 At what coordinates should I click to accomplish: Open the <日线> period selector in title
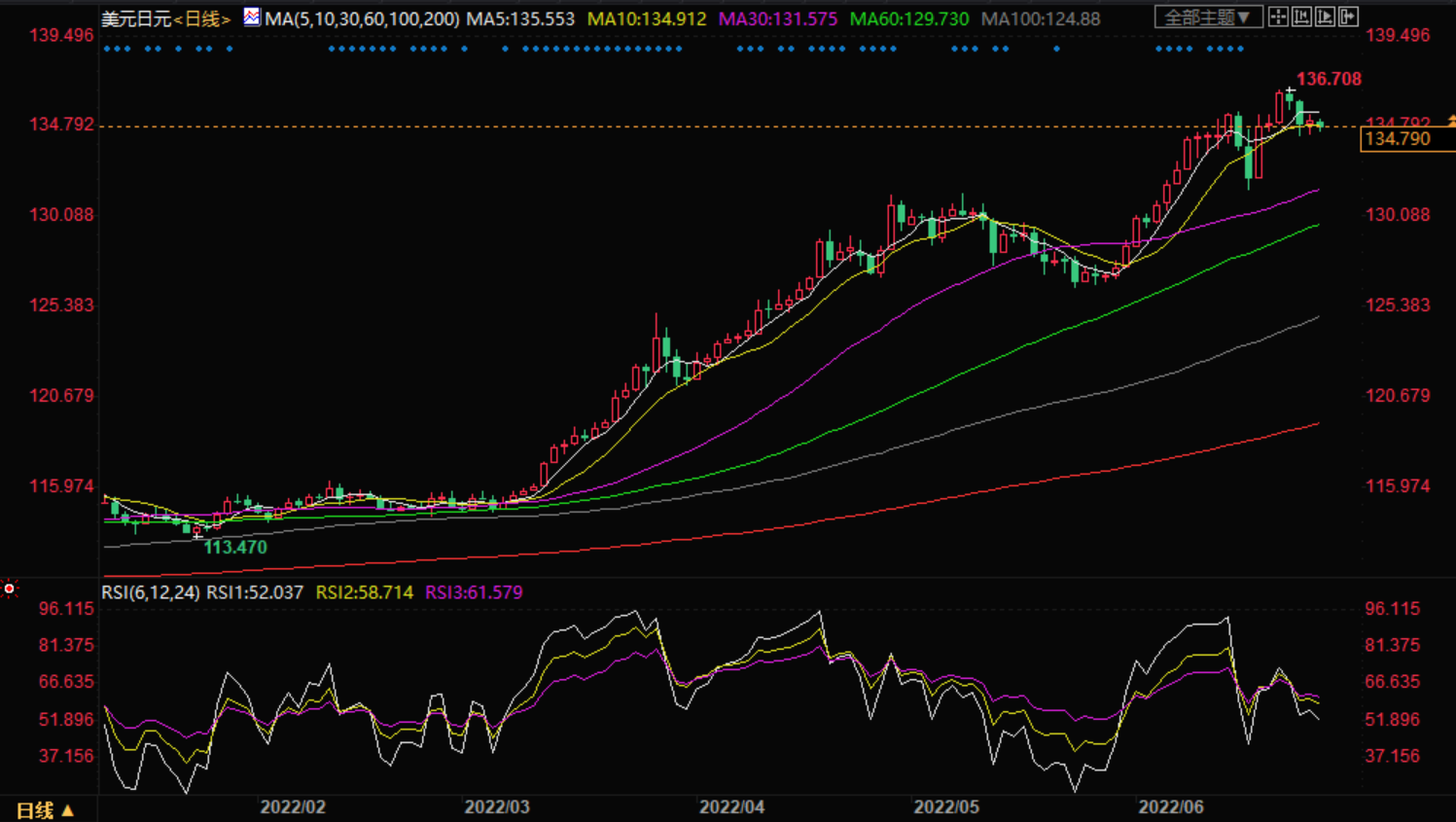[x=202, y=18]
